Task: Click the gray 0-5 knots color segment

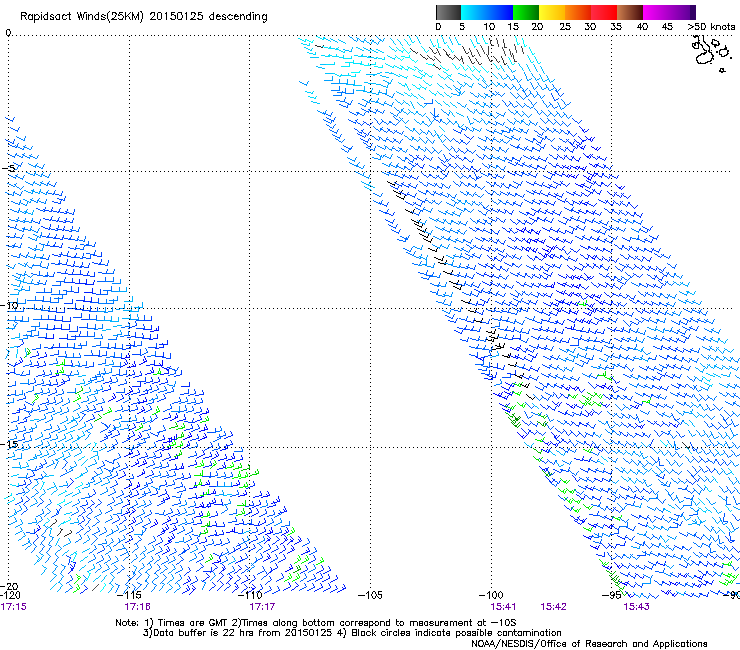Action: (x=448, y=12)
